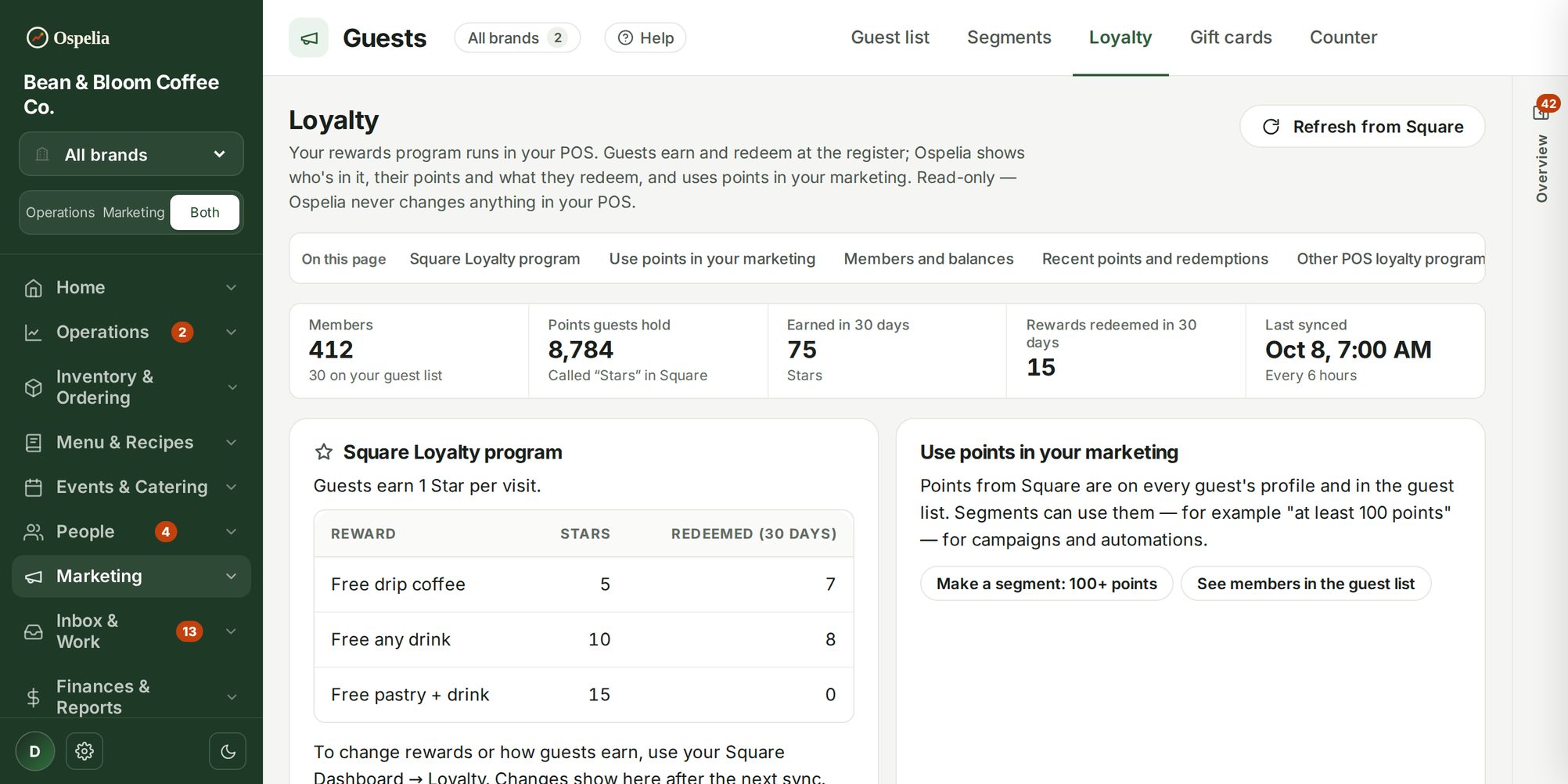Click the Free any drink reward row
This screenshot has width=1568, height=784.
click(x=584, y=640)
